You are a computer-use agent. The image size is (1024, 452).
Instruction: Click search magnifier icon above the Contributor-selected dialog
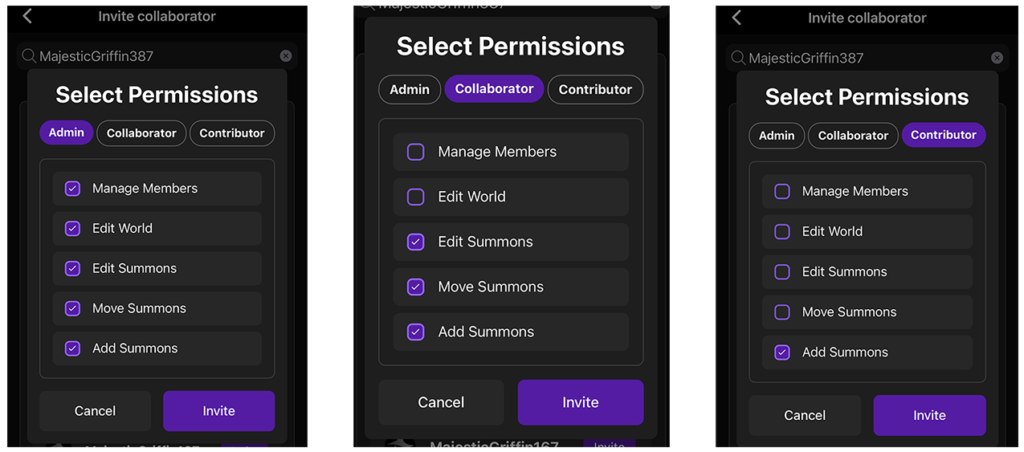(739, 58)
